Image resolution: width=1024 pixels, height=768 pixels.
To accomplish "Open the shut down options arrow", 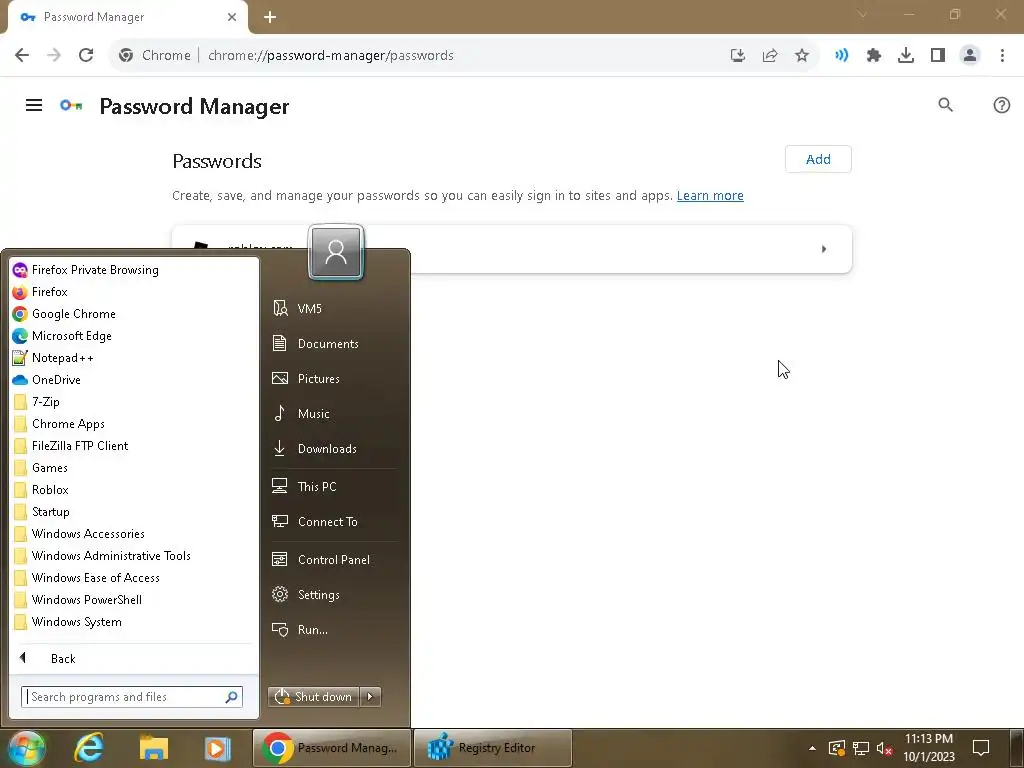I will tap(370, 697).
